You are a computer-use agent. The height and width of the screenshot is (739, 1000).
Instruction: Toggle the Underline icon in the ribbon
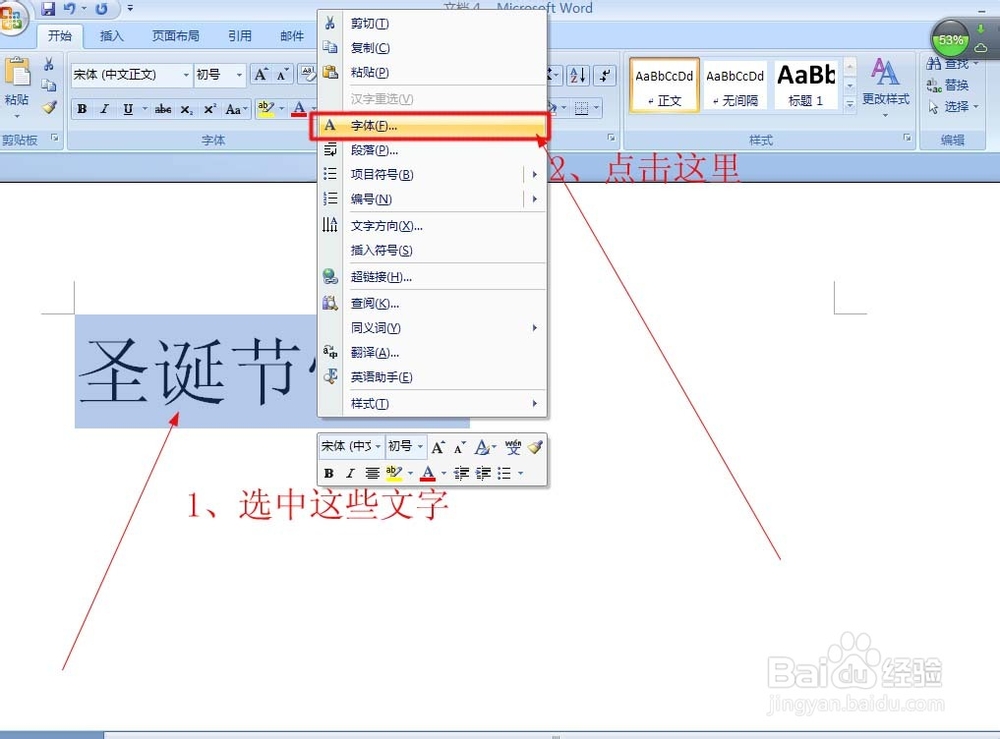(128, 108)
